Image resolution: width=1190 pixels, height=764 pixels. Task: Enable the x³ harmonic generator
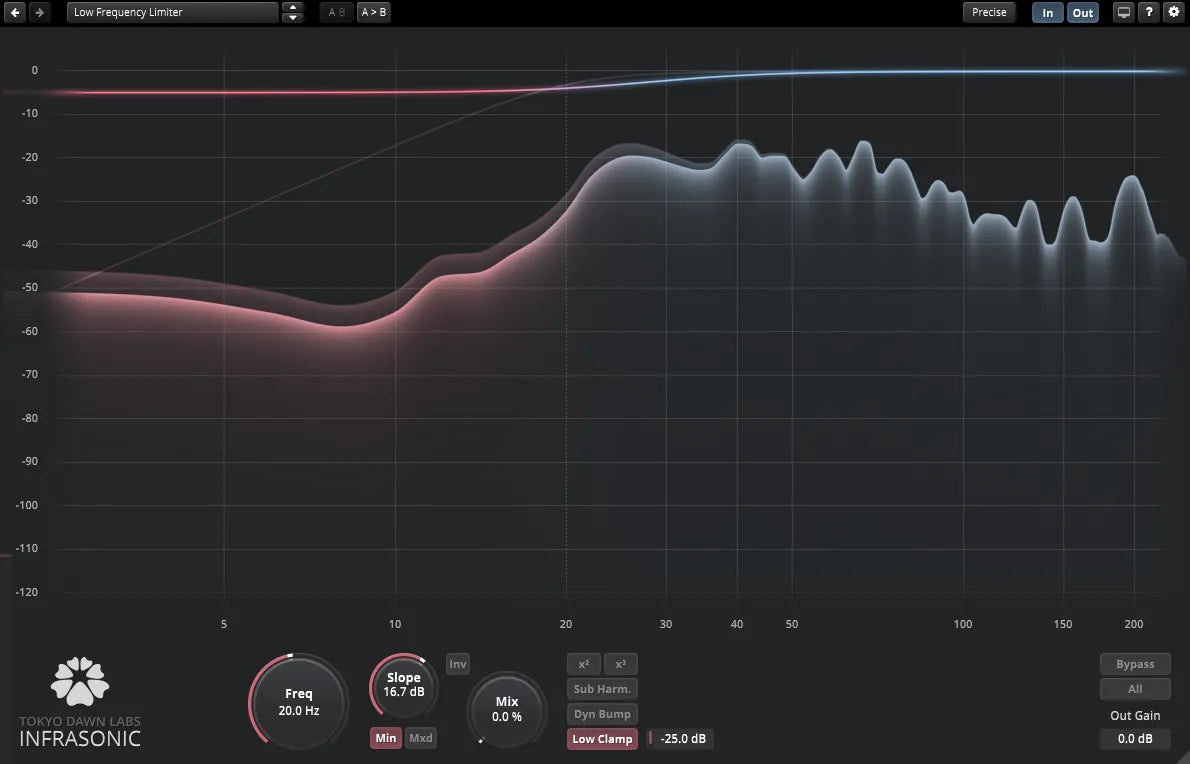[x=621, y=663]
